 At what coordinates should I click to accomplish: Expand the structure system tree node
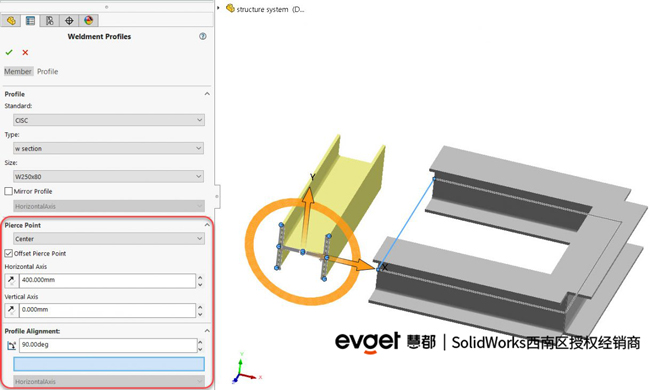click(218, 8)
